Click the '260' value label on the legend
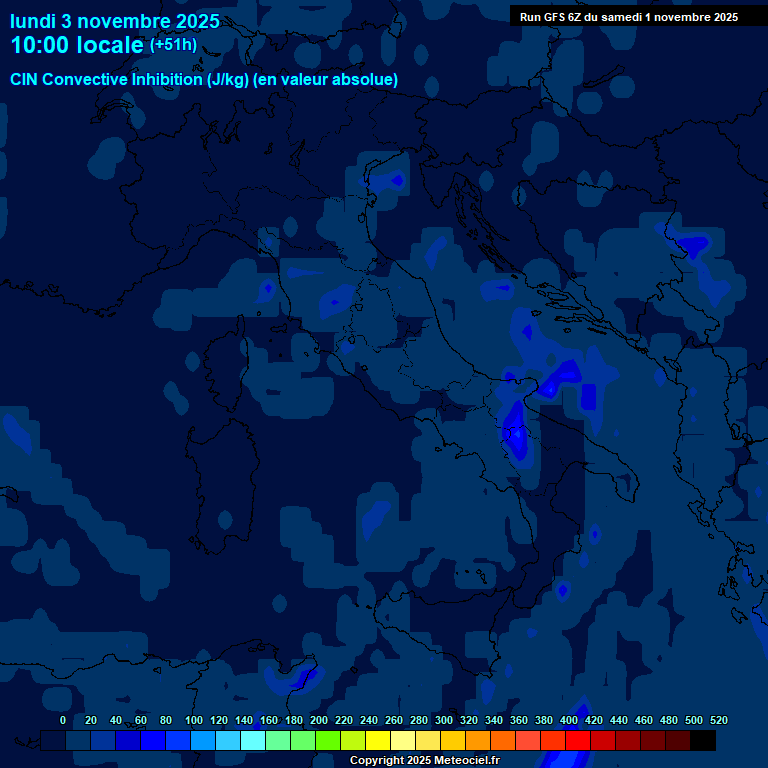Viewport: 768px width, 768px height. tap(394, 720)
